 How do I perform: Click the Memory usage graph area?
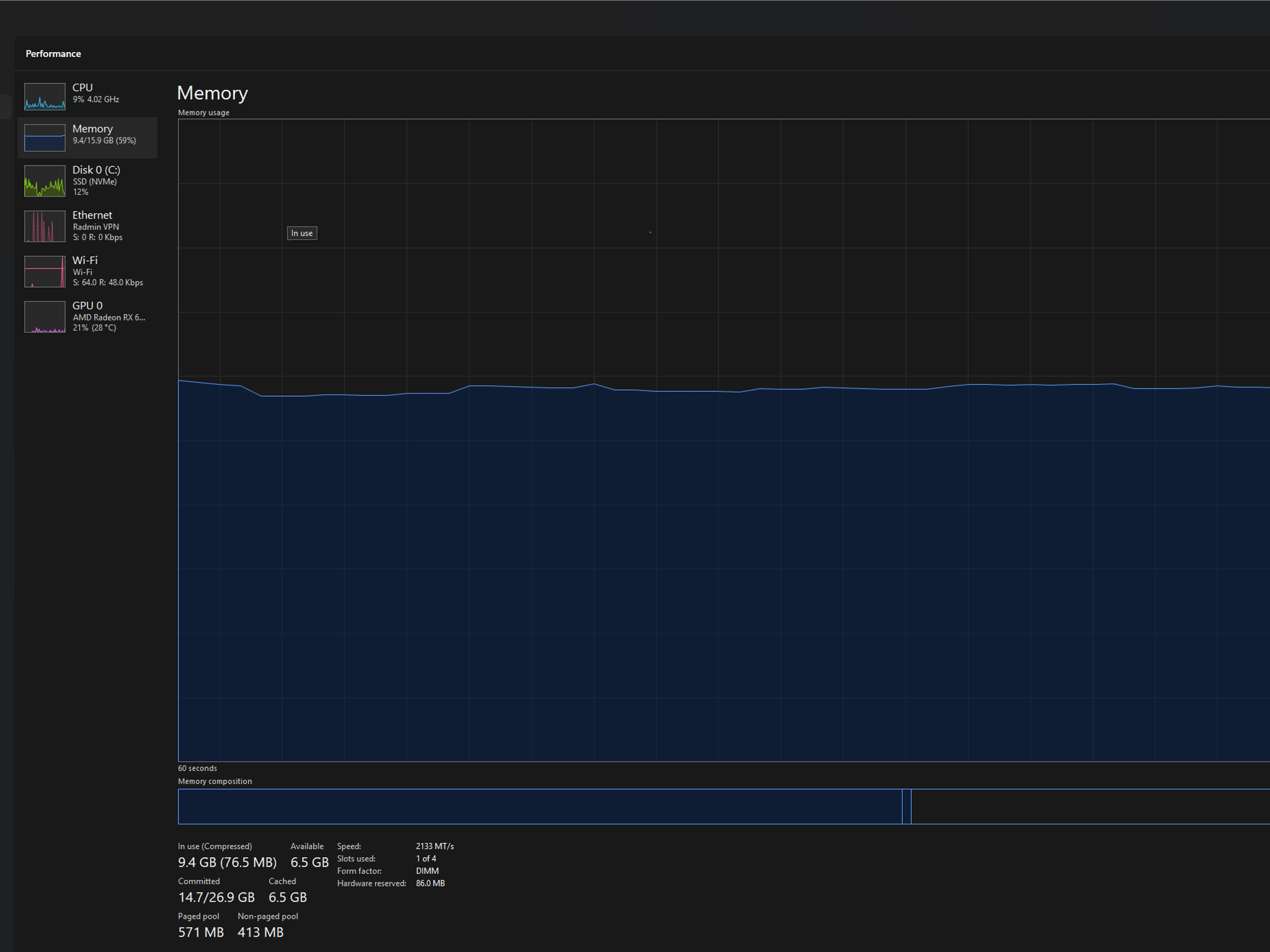tap(724, 440)
